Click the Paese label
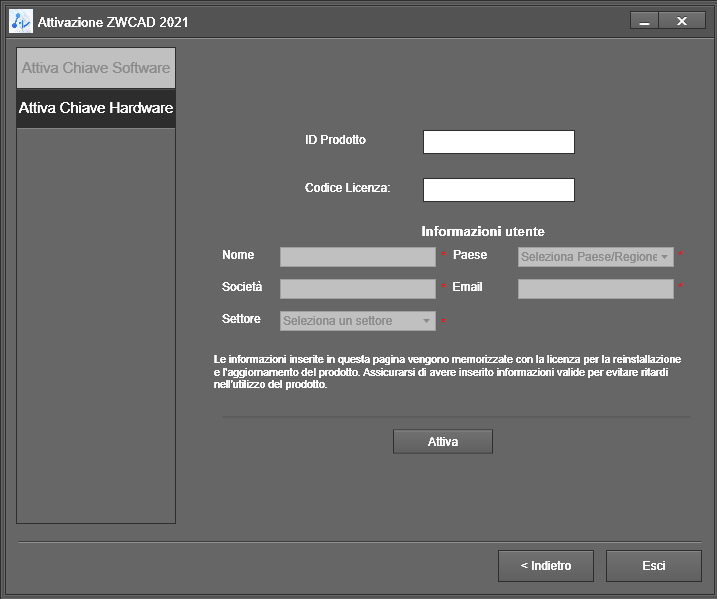 point(470,255)
